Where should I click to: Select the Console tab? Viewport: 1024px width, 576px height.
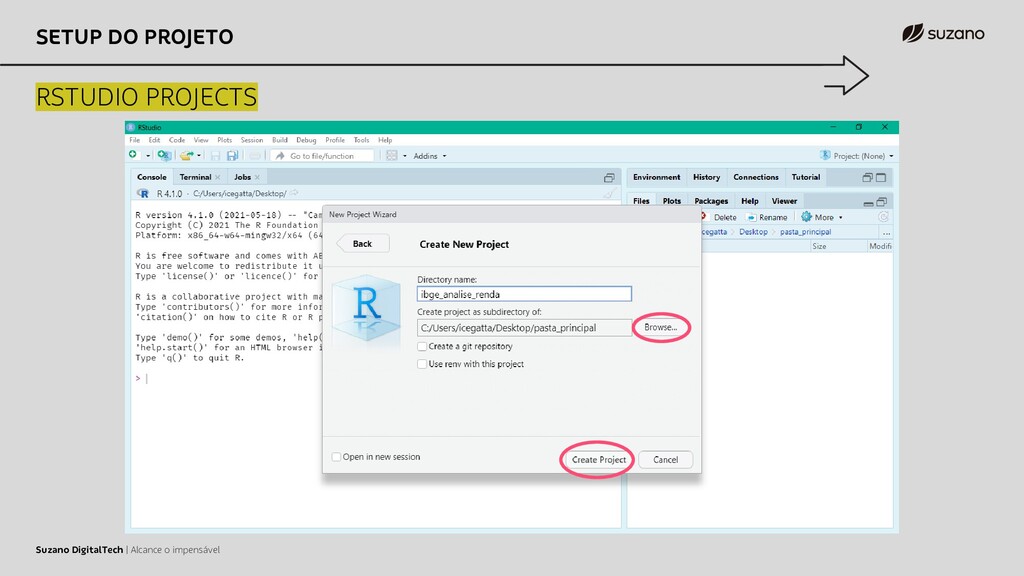(152, 177)
